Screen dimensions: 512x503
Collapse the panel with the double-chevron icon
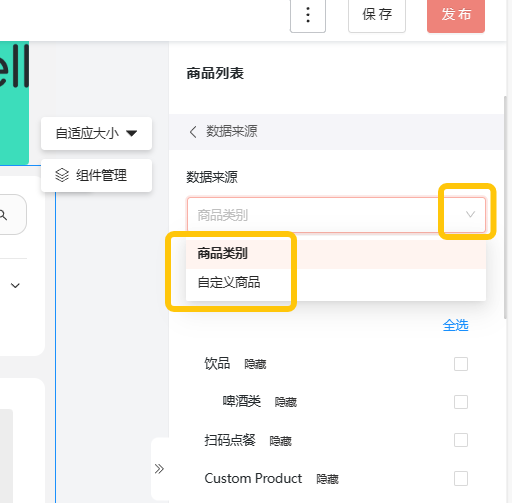tap(159, 469)
